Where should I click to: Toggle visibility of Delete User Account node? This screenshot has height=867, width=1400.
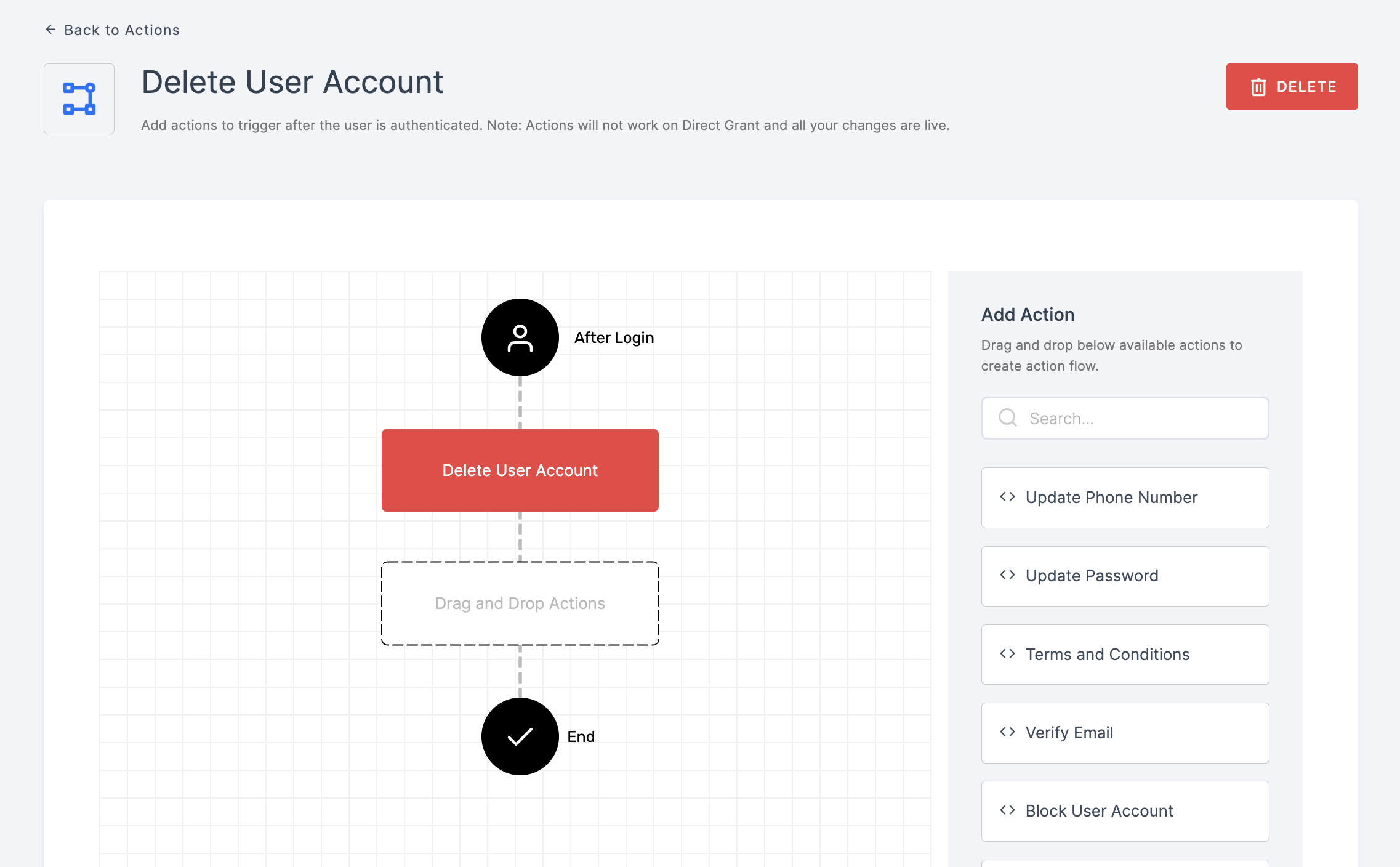point(520,470)
